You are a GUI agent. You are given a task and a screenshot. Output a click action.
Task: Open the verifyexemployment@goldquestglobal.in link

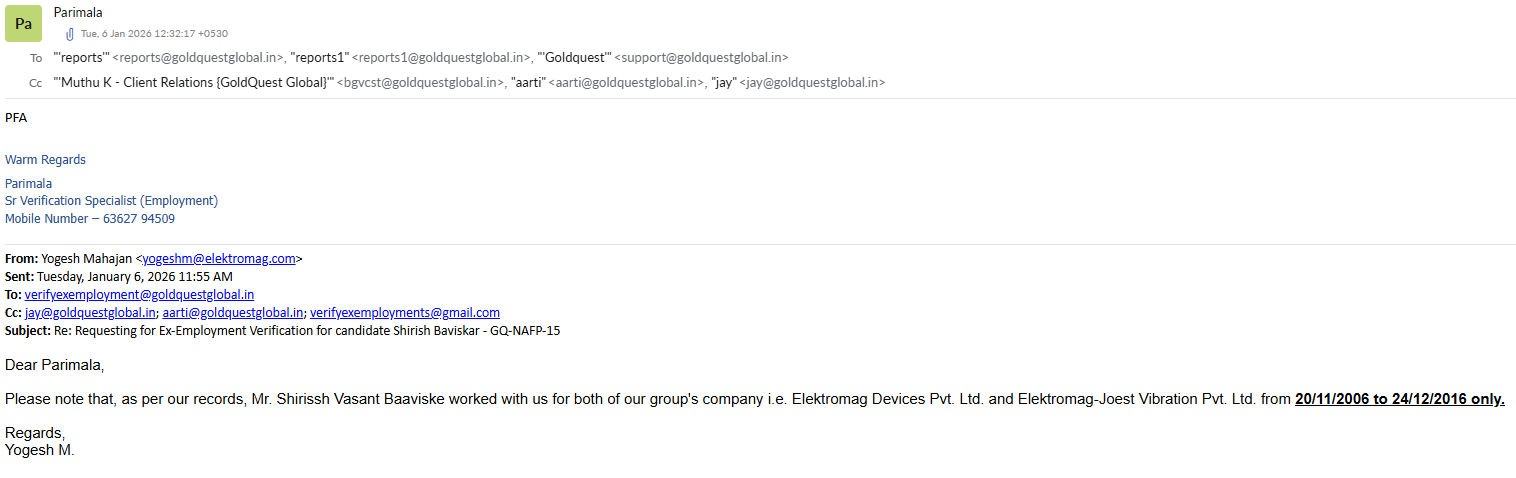[139, 295]
